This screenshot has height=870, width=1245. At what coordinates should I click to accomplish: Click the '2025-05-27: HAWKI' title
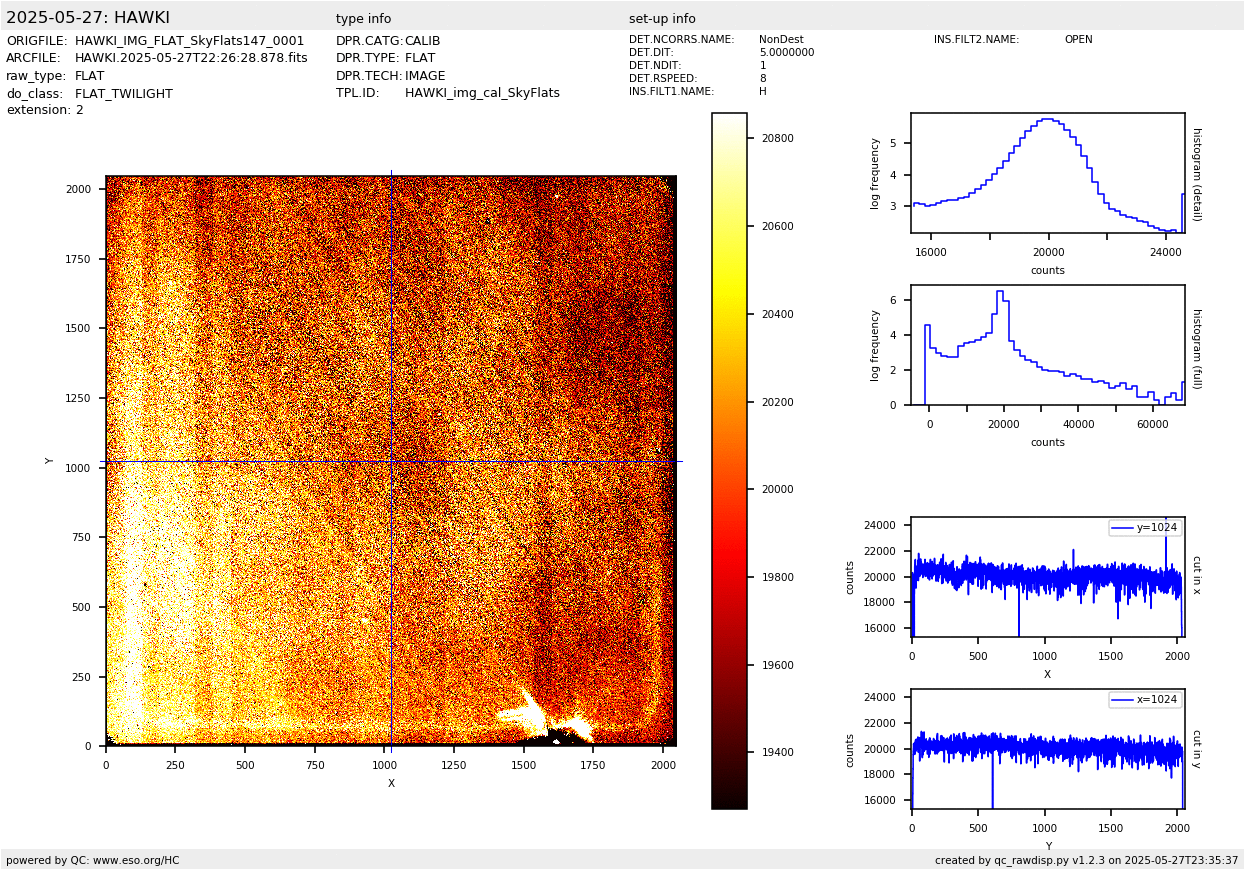88,18
